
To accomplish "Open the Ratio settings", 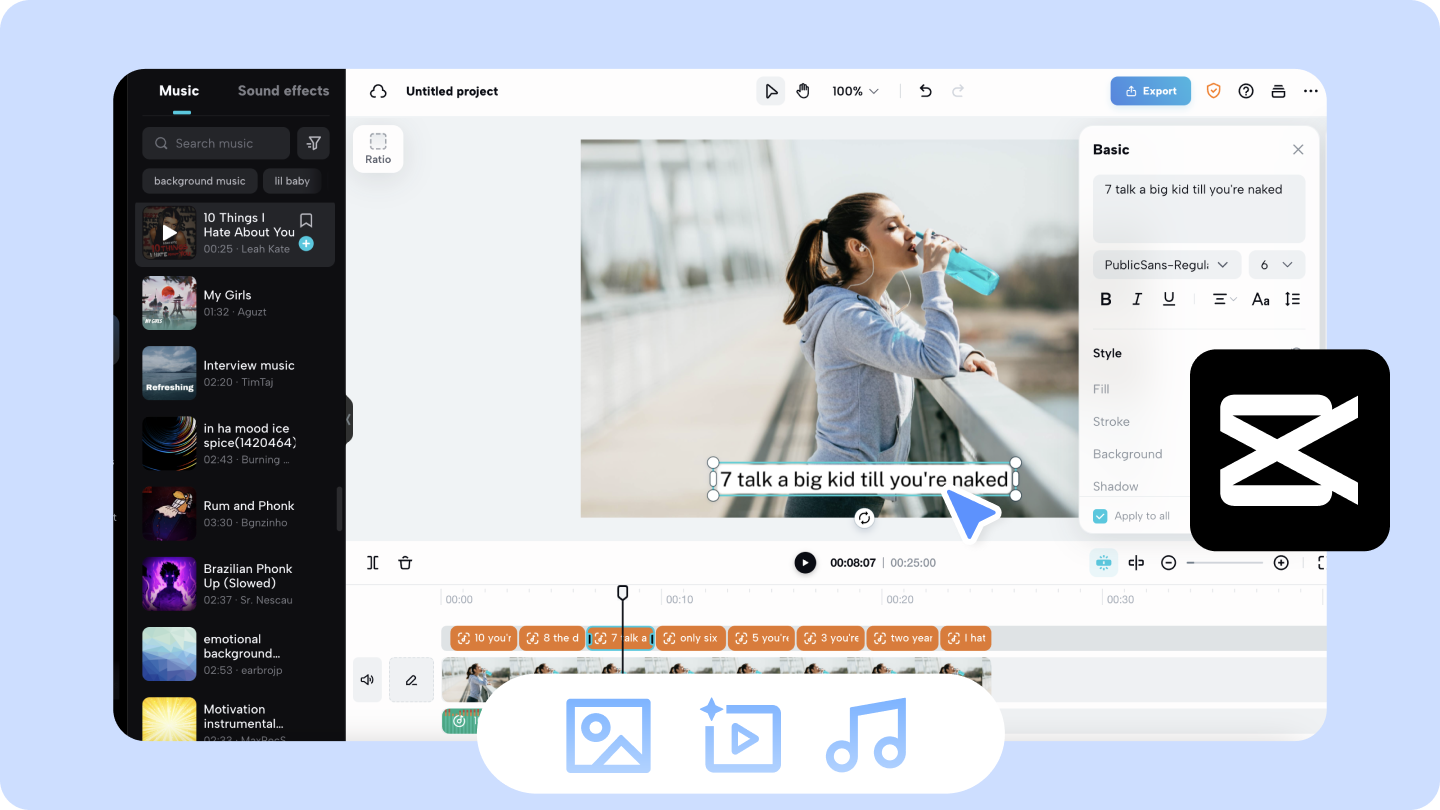I will tap(378, 149).
